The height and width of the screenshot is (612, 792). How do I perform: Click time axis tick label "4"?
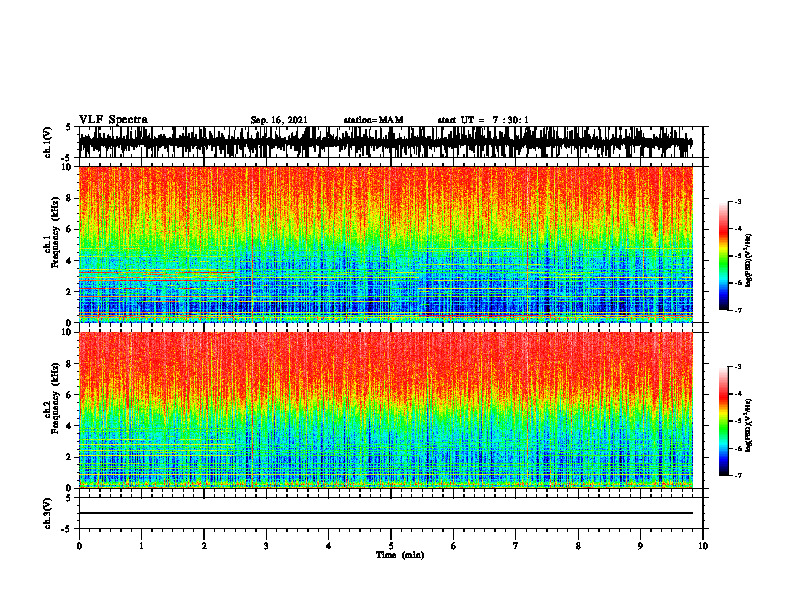click(x=329, y=546)
